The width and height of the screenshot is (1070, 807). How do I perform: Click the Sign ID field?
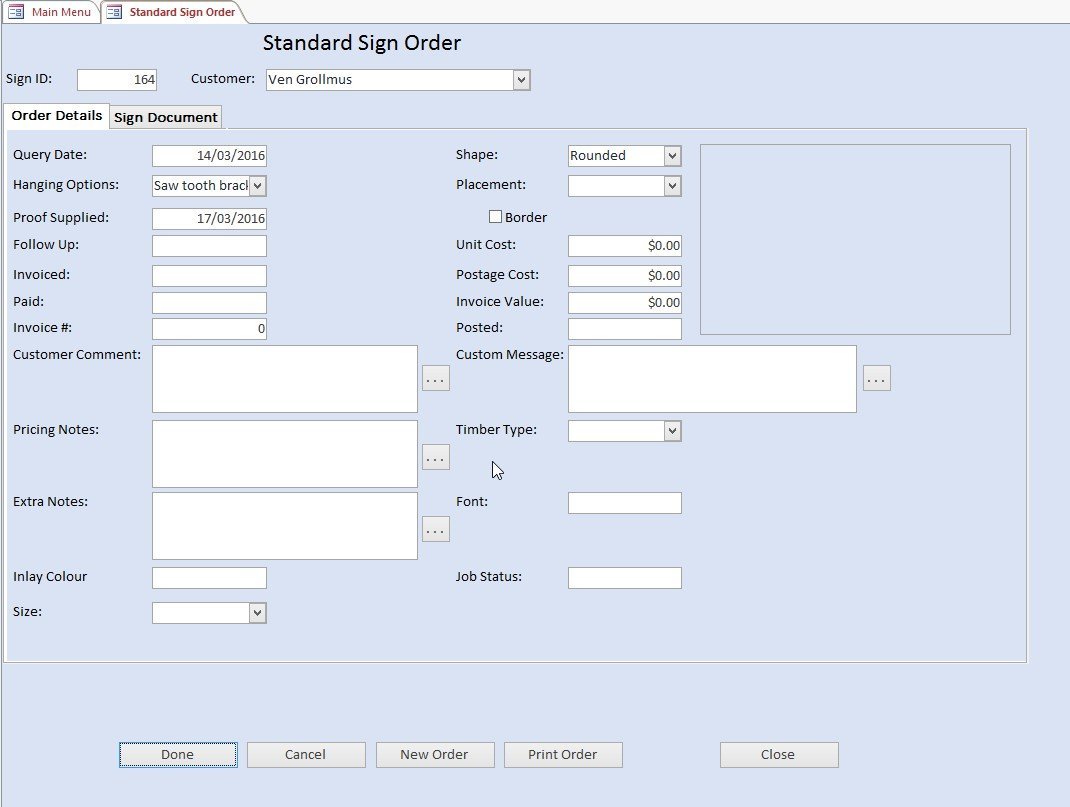point(117,80)
